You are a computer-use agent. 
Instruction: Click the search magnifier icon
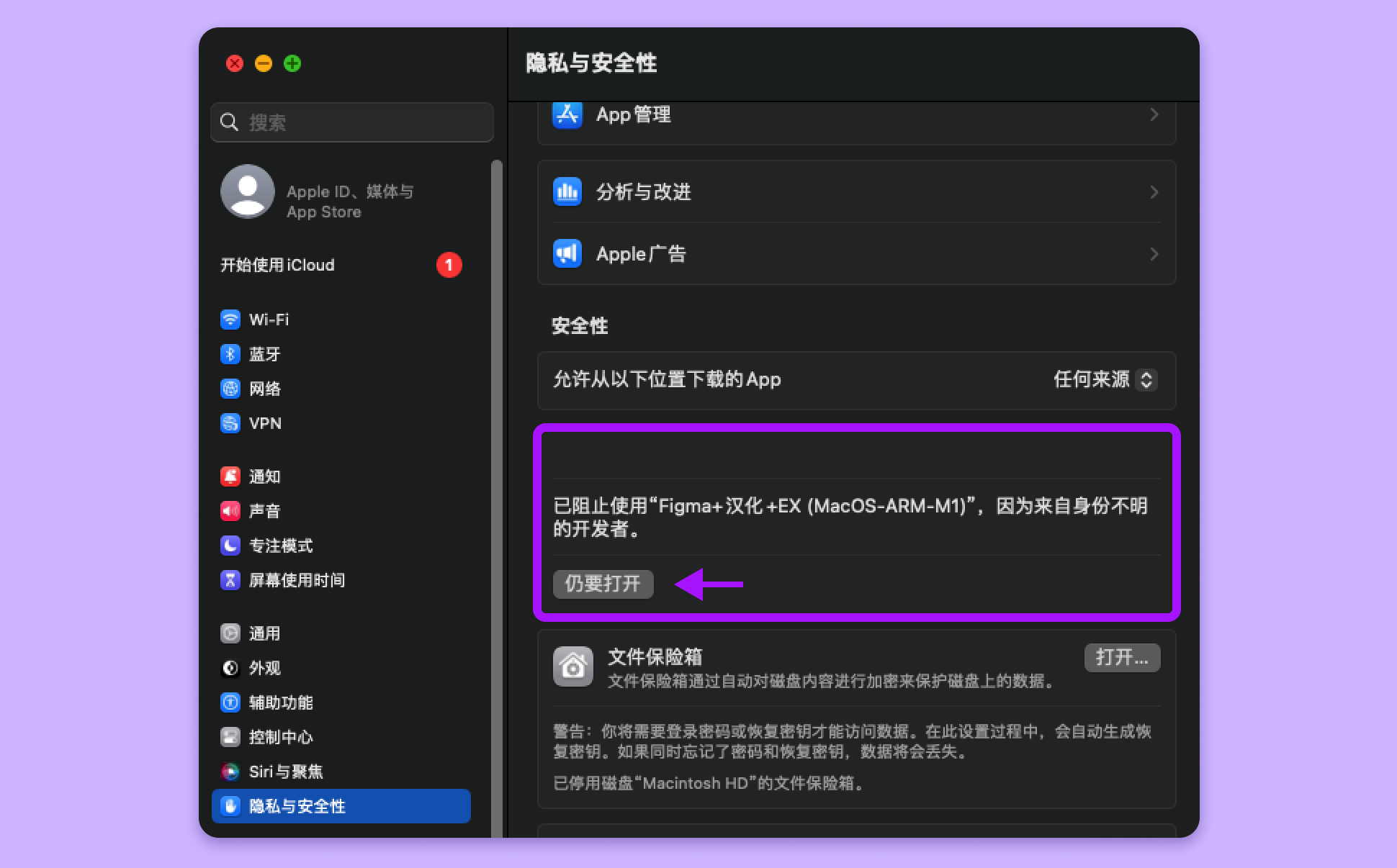[229, 122]
